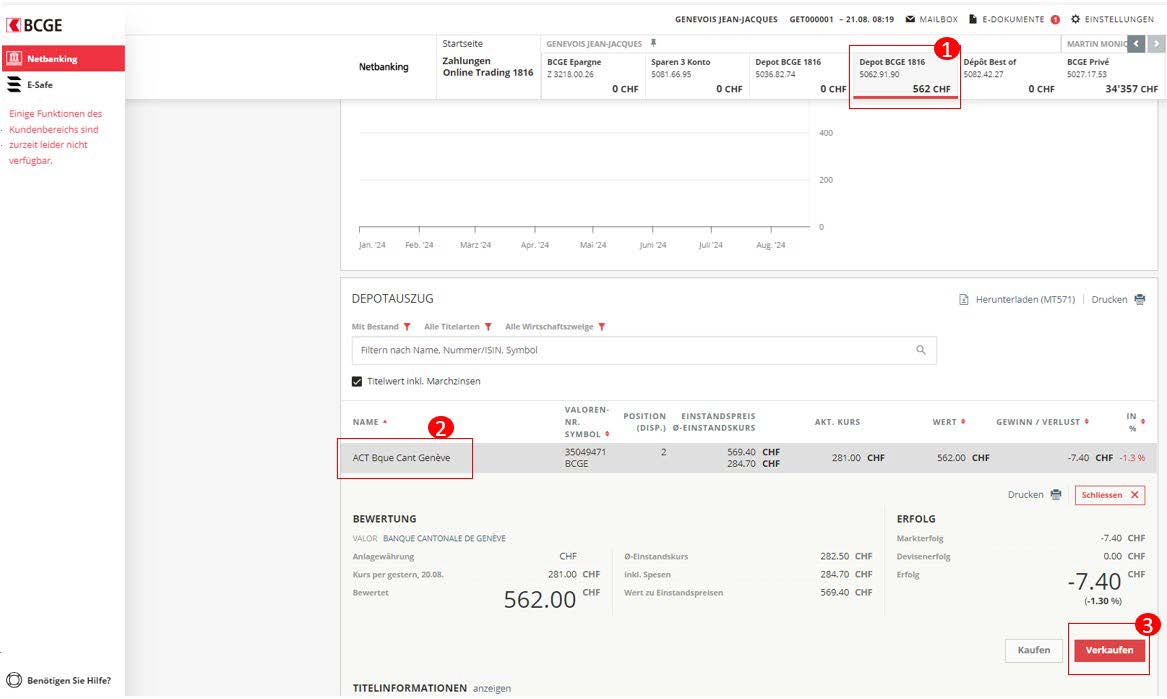Open the Netbanking sidebar item
Image resolution: width=1167 pixels, height=699 pixels.
pyautogui.click(x=63, y=58)
